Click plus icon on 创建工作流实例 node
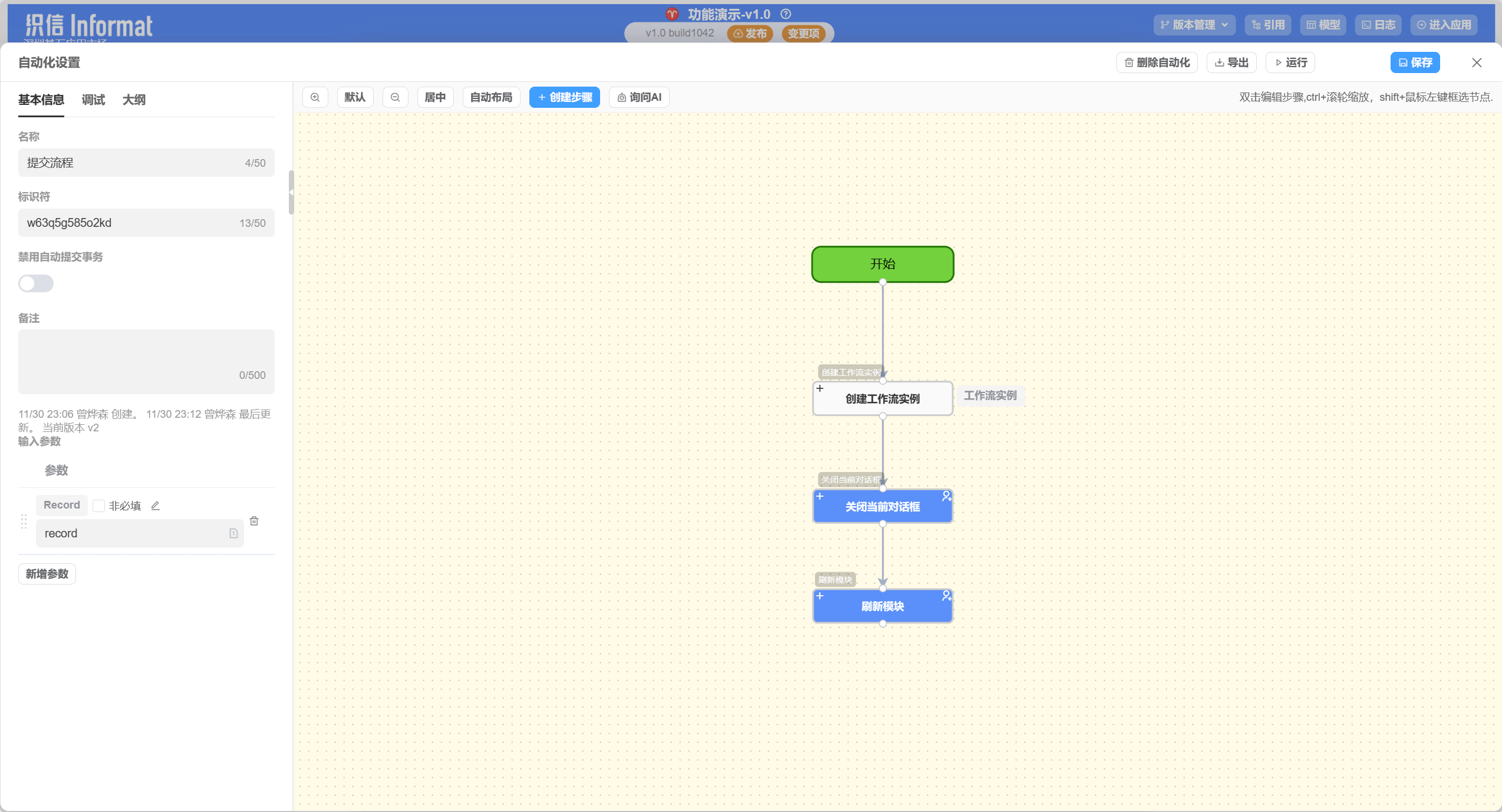The width and height of the screenshot is (1502, 812). [x=820, y=388]
